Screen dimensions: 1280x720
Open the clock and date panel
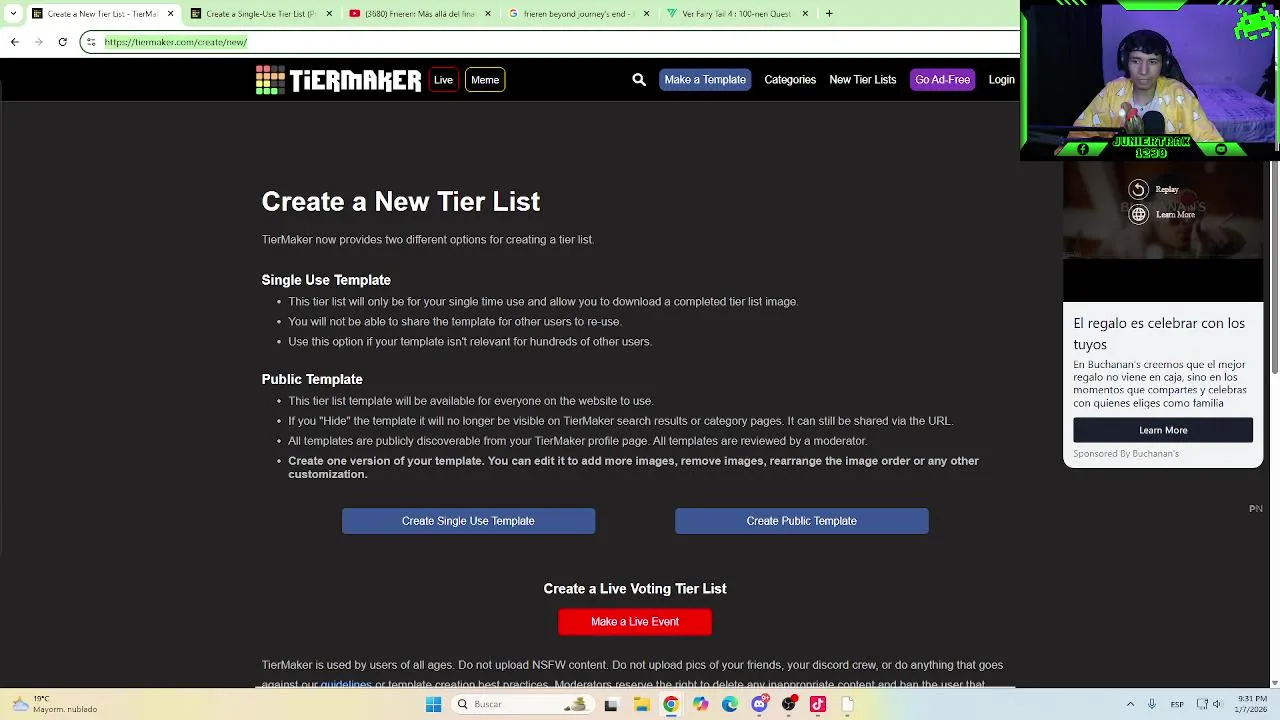click(x=1250, y=704)
